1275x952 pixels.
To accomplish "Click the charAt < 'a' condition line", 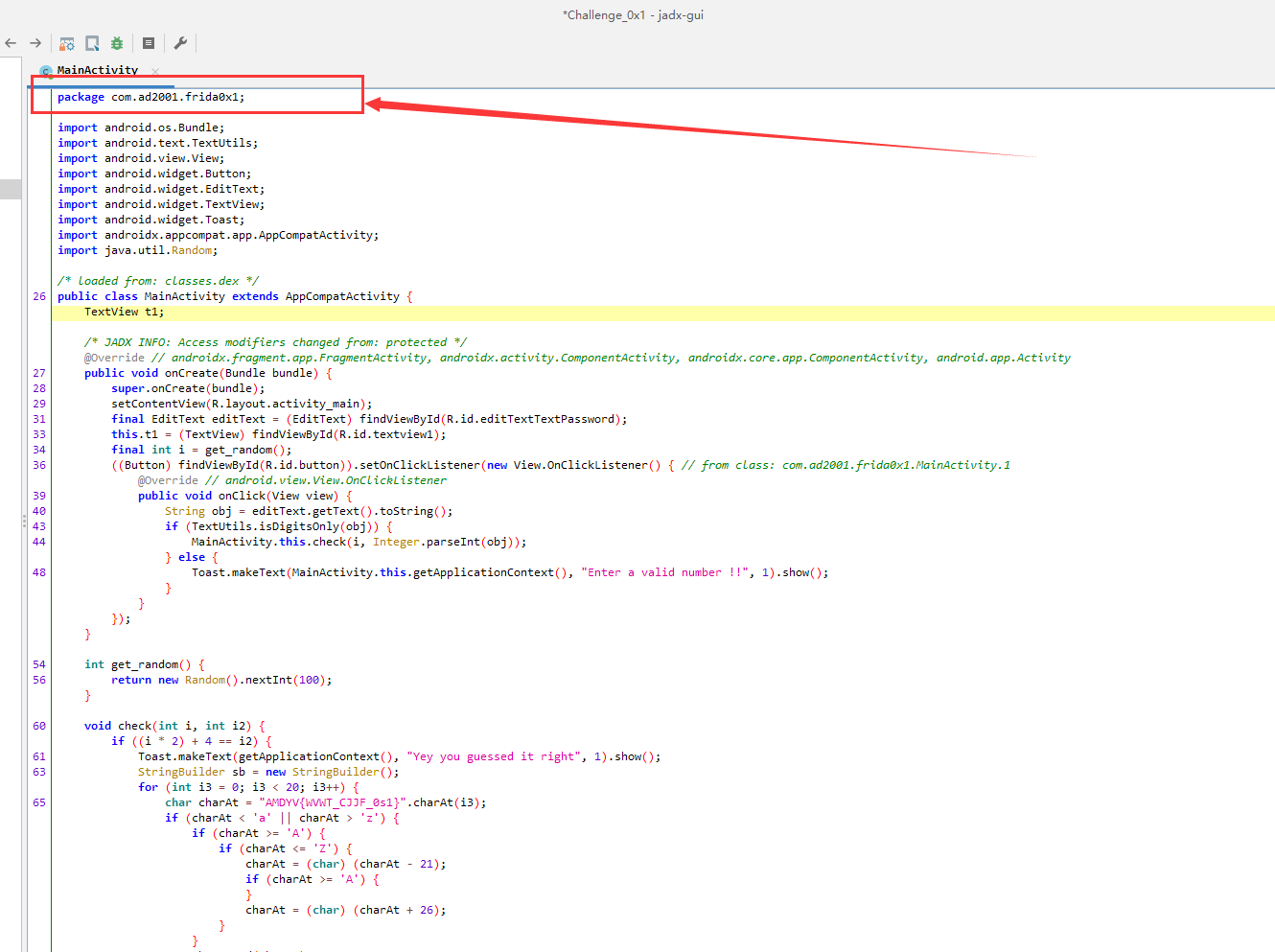I will (282, 818).
